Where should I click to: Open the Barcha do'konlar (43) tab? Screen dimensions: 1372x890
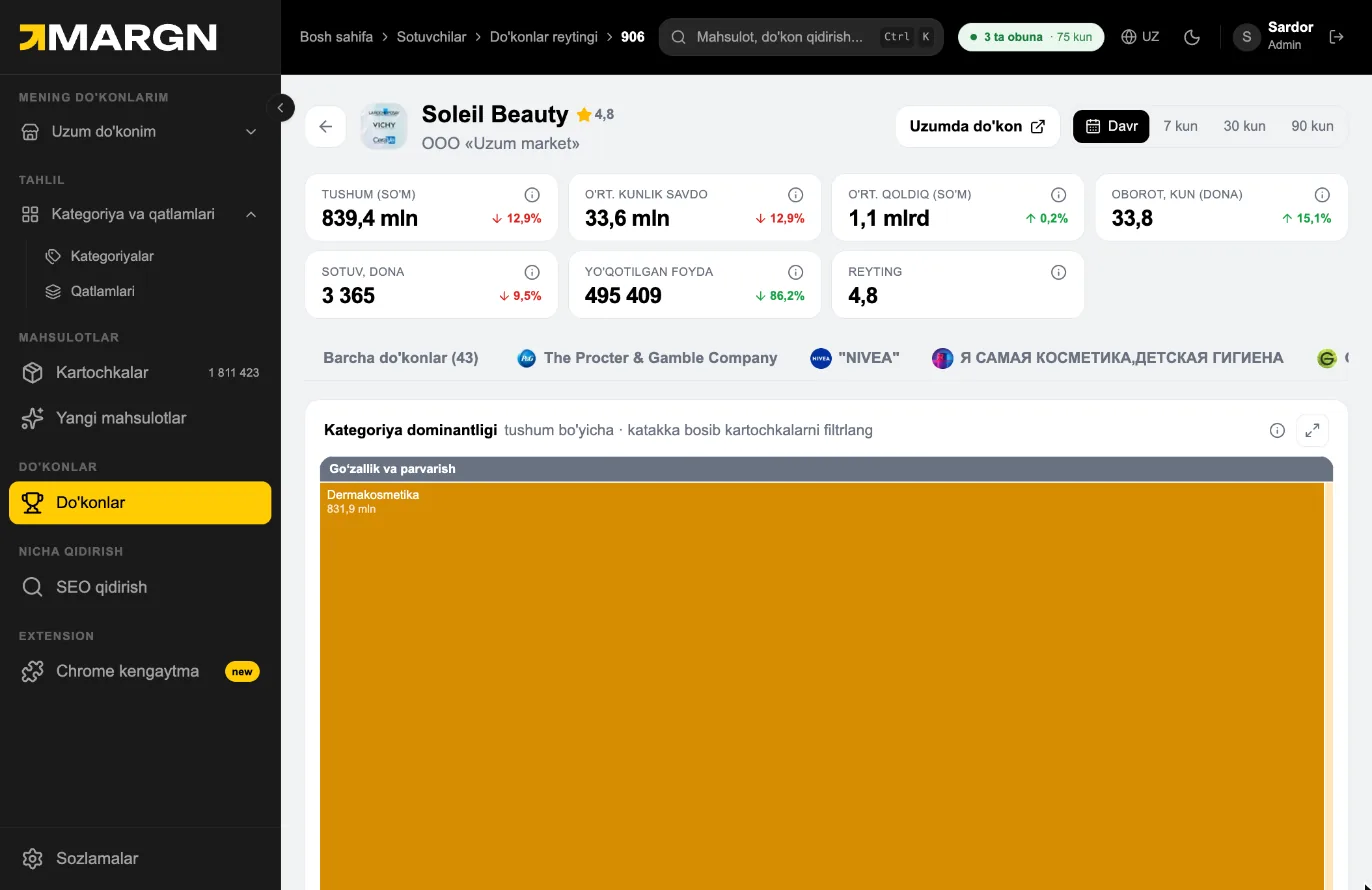point(400,358)
